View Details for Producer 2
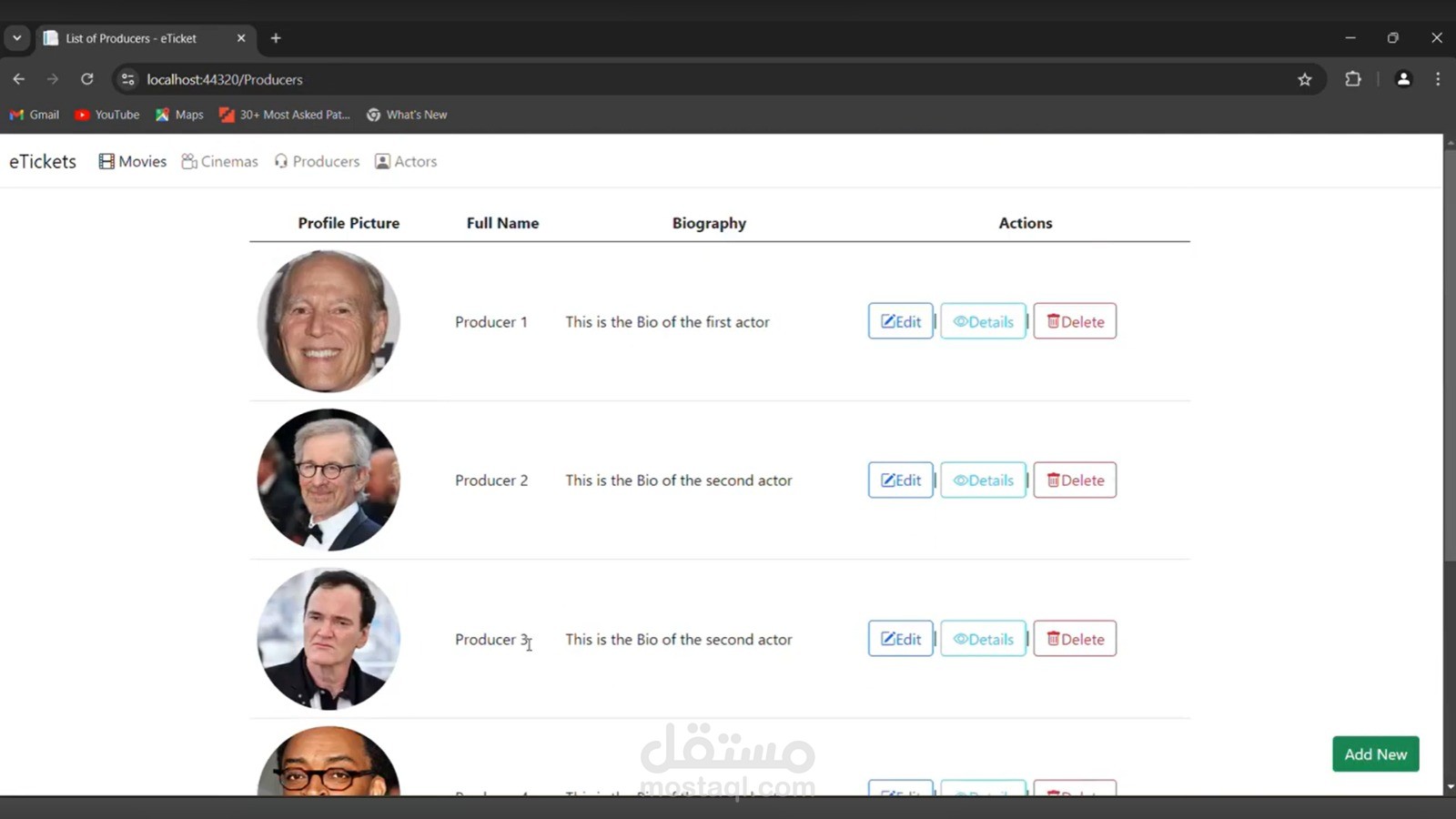 pos(983,480)
